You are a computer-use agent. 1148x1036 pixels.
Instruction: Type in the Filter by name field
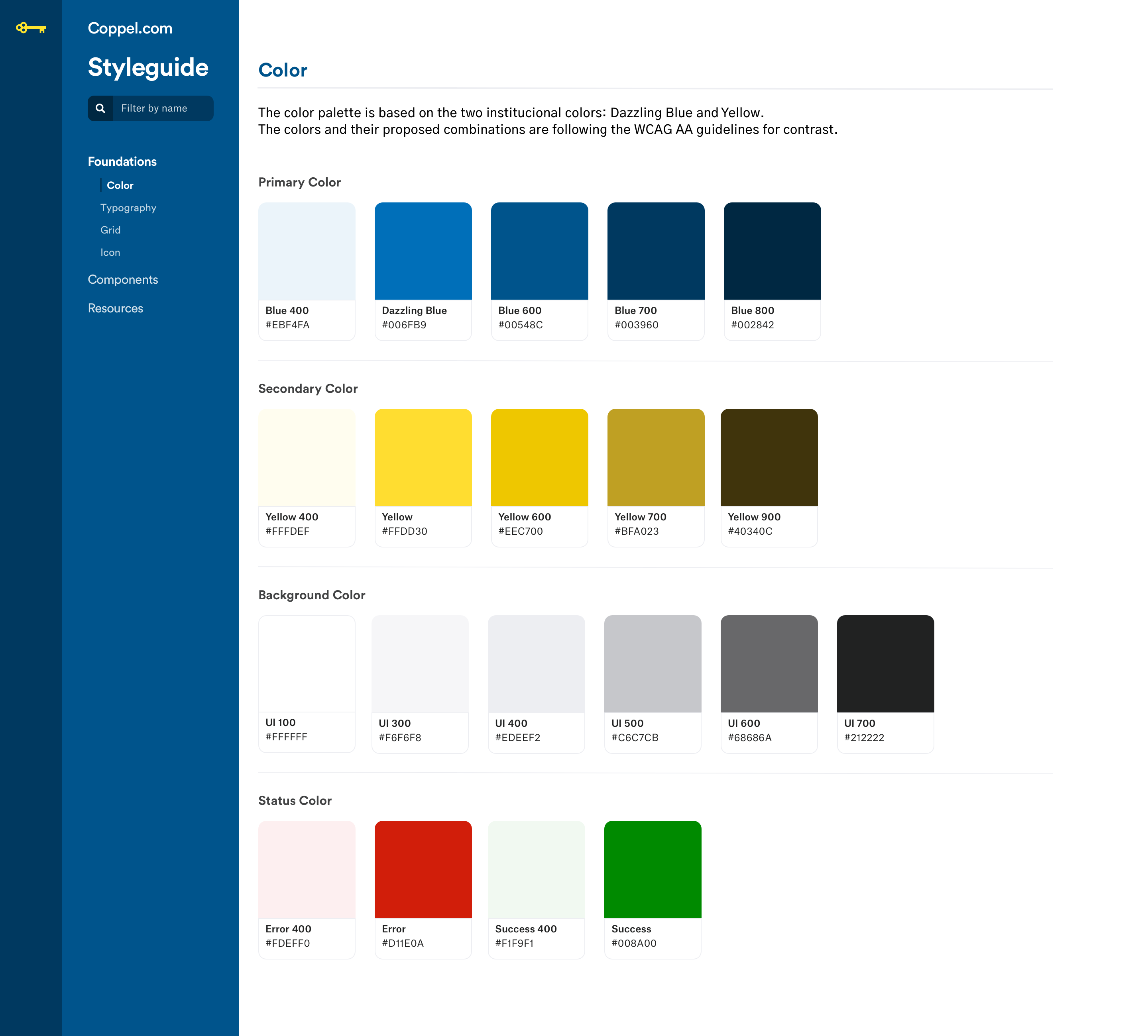click(162, 108)
